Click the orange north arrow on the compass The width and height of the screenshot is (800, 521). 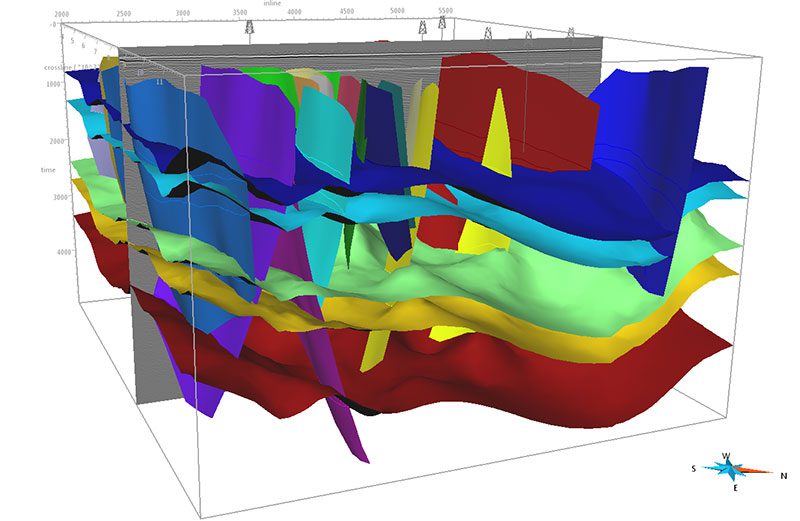756,470
